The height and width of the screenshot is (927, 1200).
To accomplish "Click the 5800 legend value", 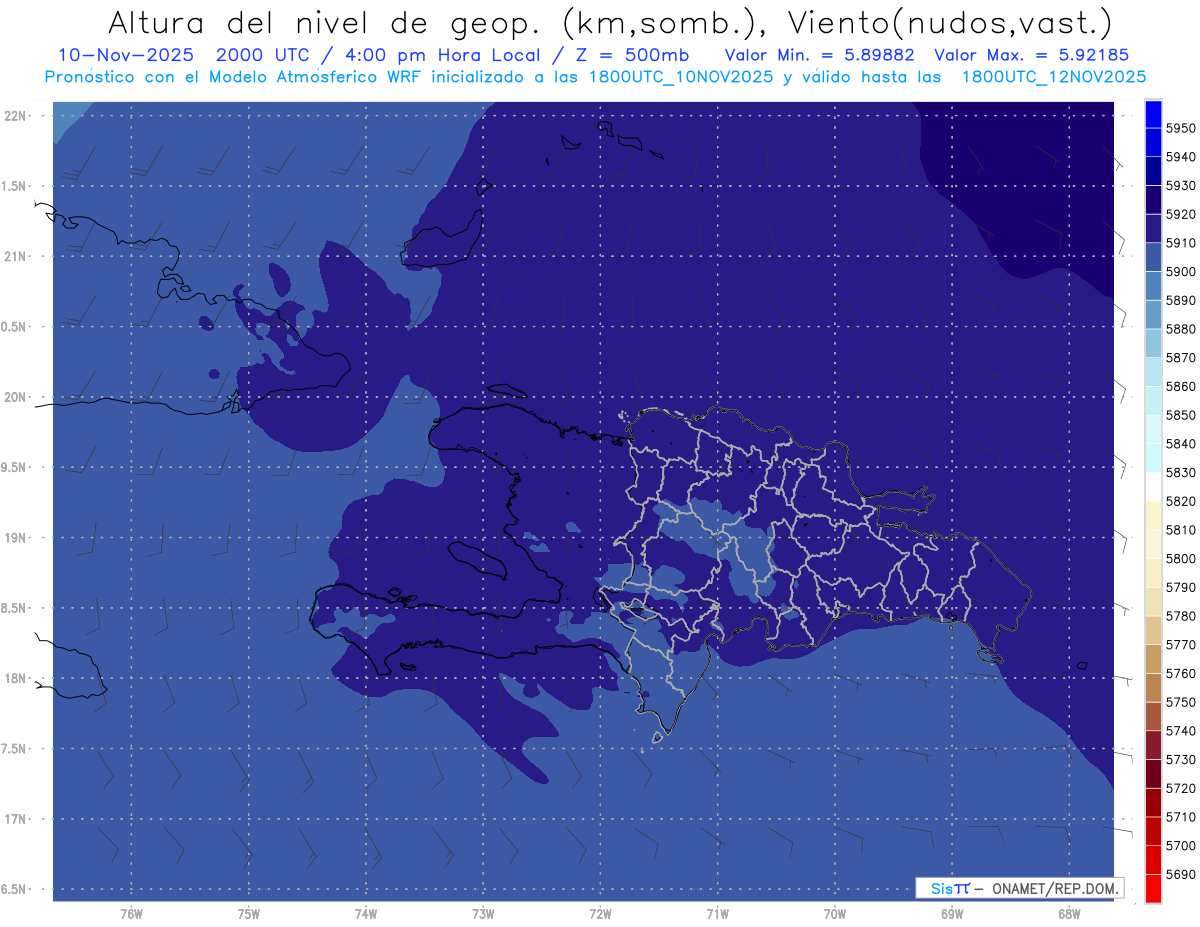I will (1180, 558).
